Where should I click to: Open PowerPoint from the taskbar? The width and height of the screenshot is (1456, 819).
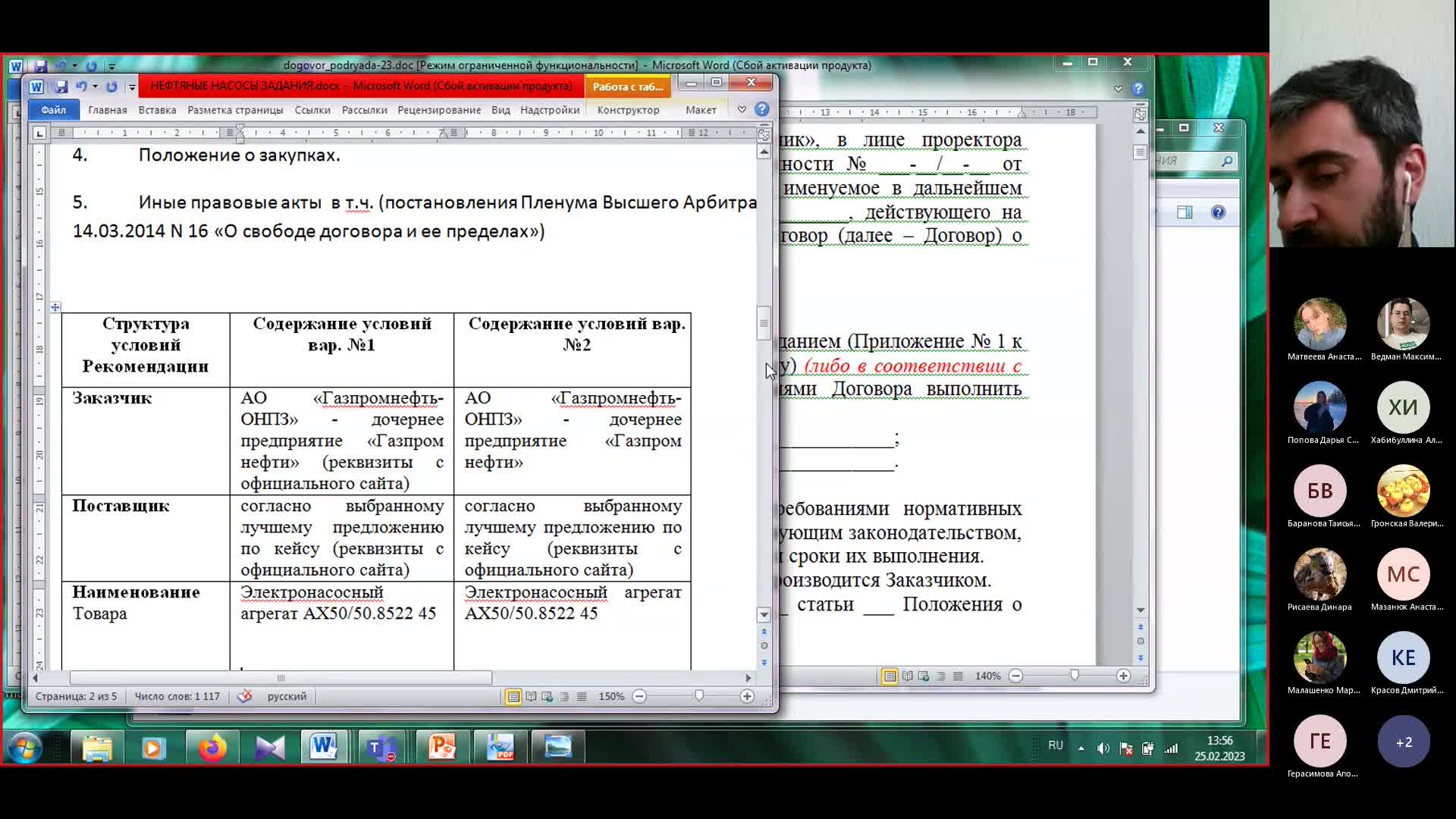click(441, 748)
